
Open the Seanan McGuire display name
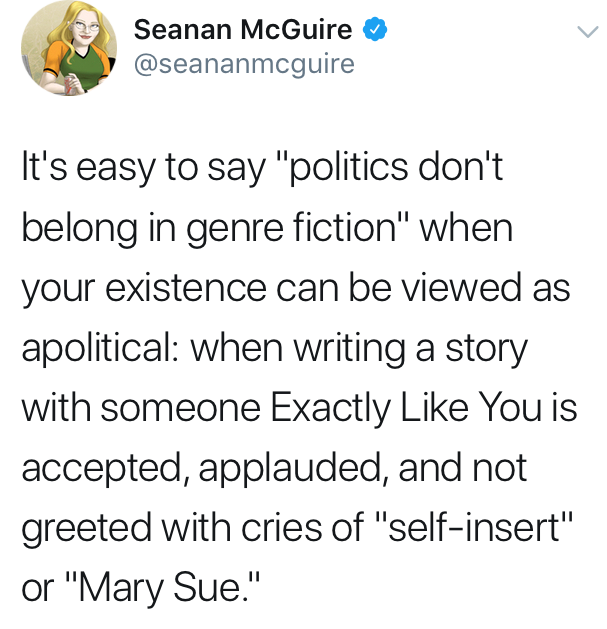pyautogui.click(x=243, y=30)
